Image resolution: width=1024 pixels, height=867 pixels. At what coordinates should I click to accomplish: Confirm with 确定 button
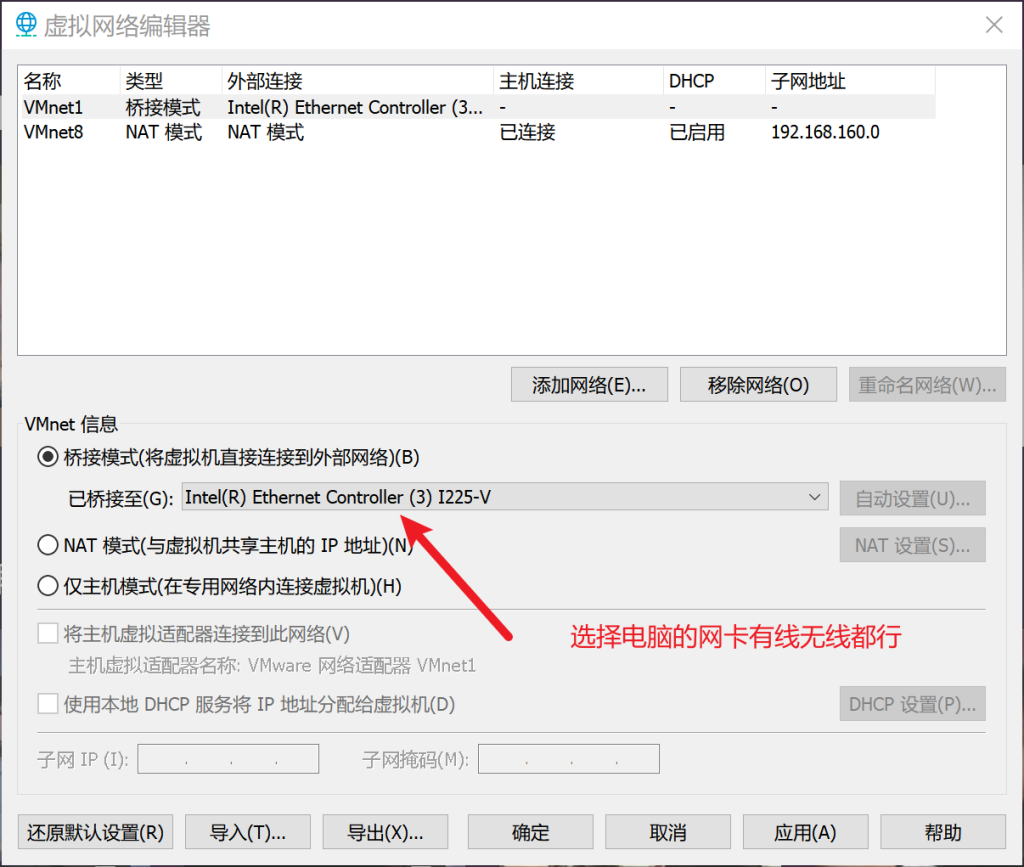[530, 832]
